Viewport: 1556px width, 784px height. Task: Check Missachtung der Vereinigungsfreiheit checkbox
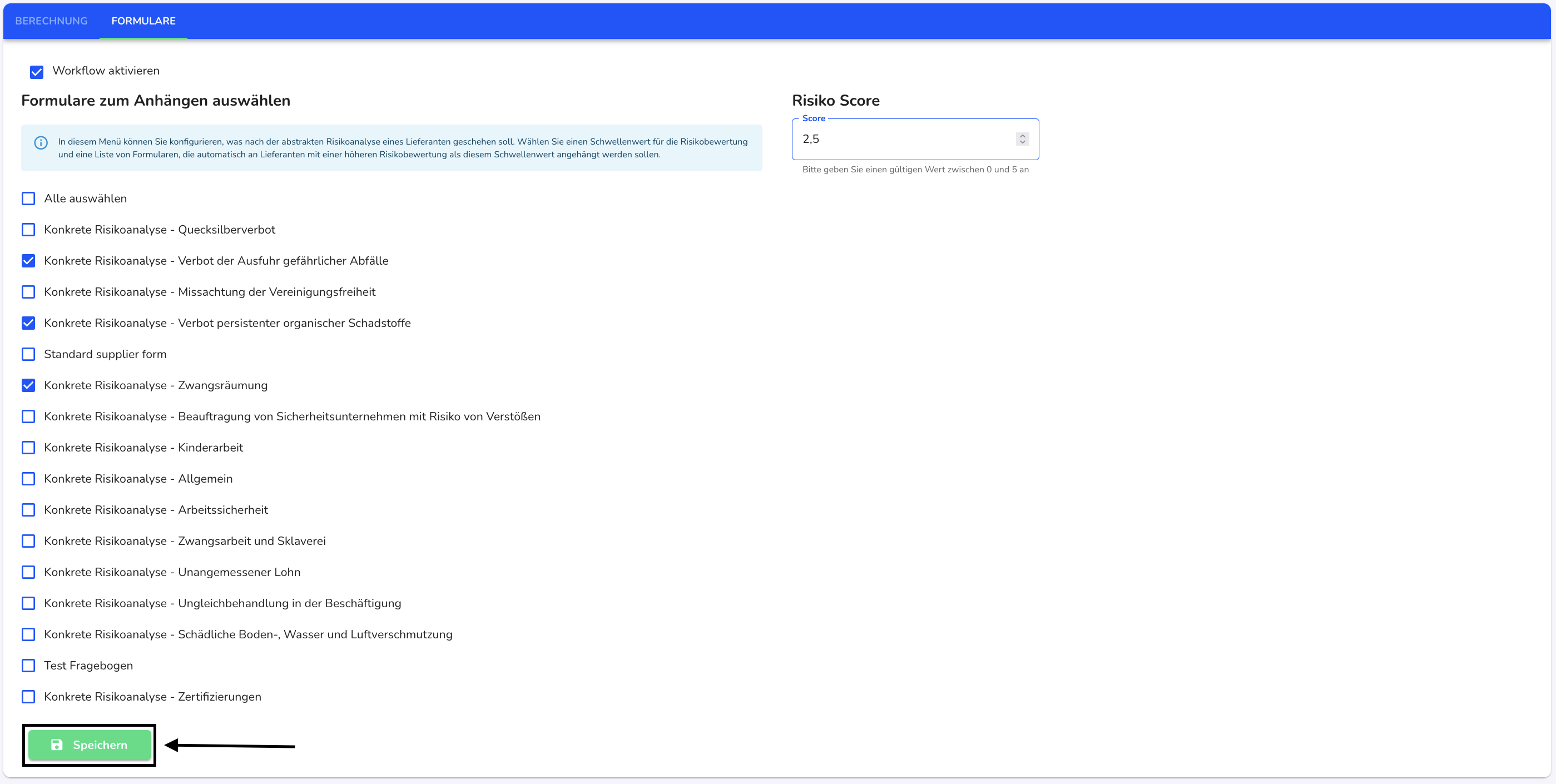click(x=28, y=292)
